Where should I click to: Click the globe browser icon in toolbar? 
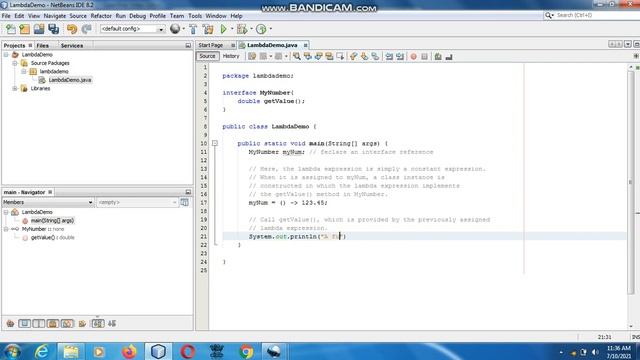[175, 29]
